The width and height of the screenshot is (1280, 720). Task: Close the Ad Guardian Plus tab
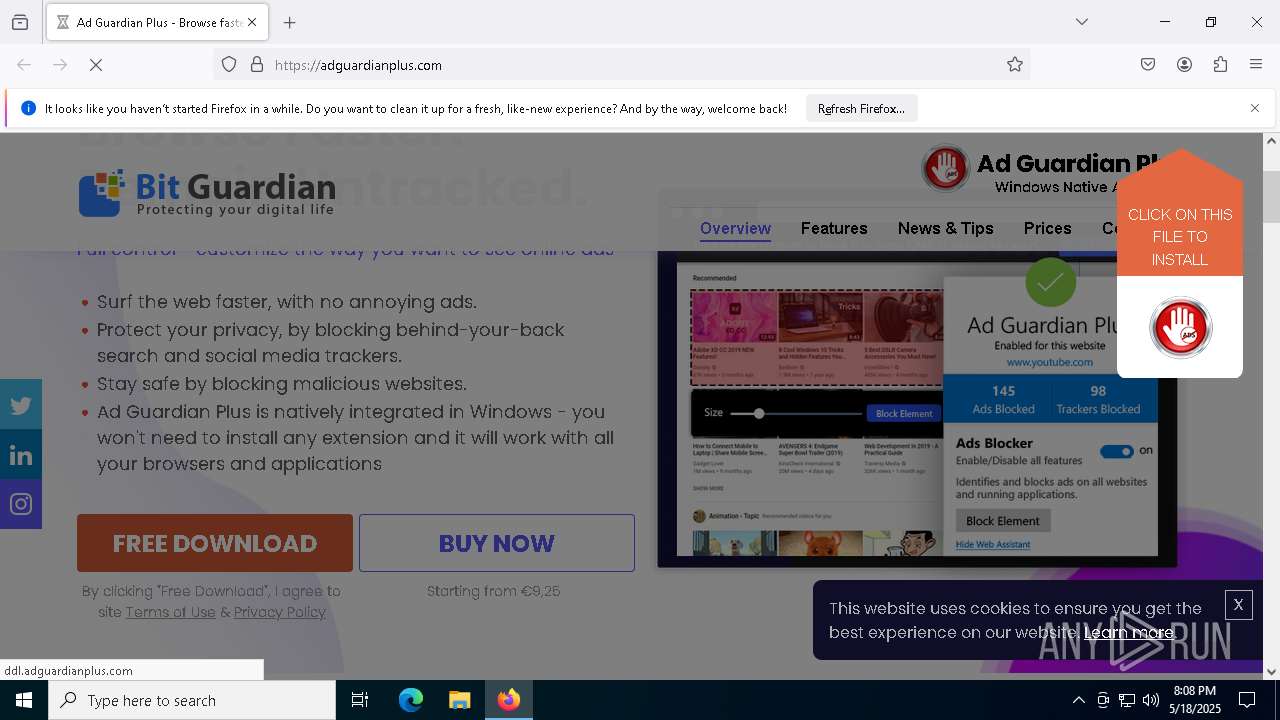[252, 22]
